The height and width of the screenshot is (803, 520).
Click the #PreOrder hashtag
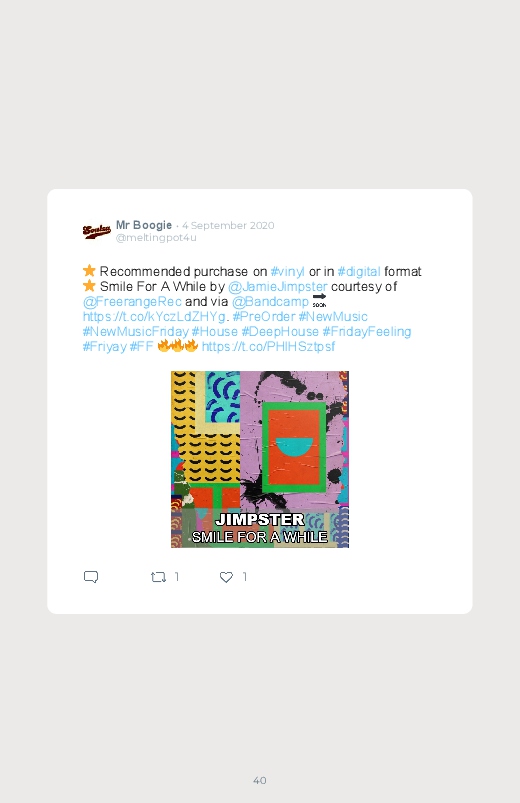[x=264, y=316]
